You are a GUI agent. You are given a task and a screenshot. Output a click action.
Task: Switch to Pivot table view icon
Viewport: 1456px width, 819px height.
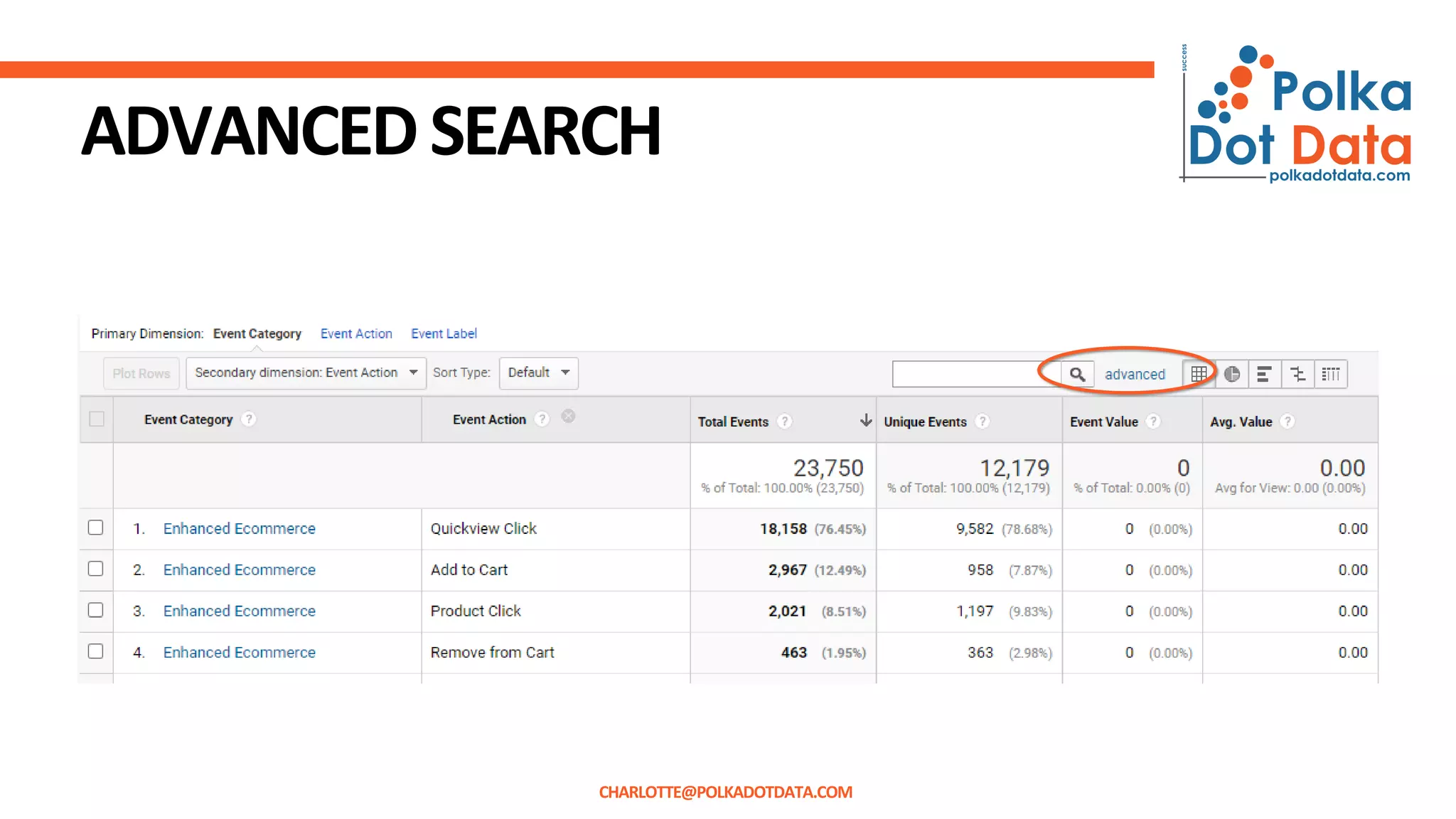tap(1330, 374)
